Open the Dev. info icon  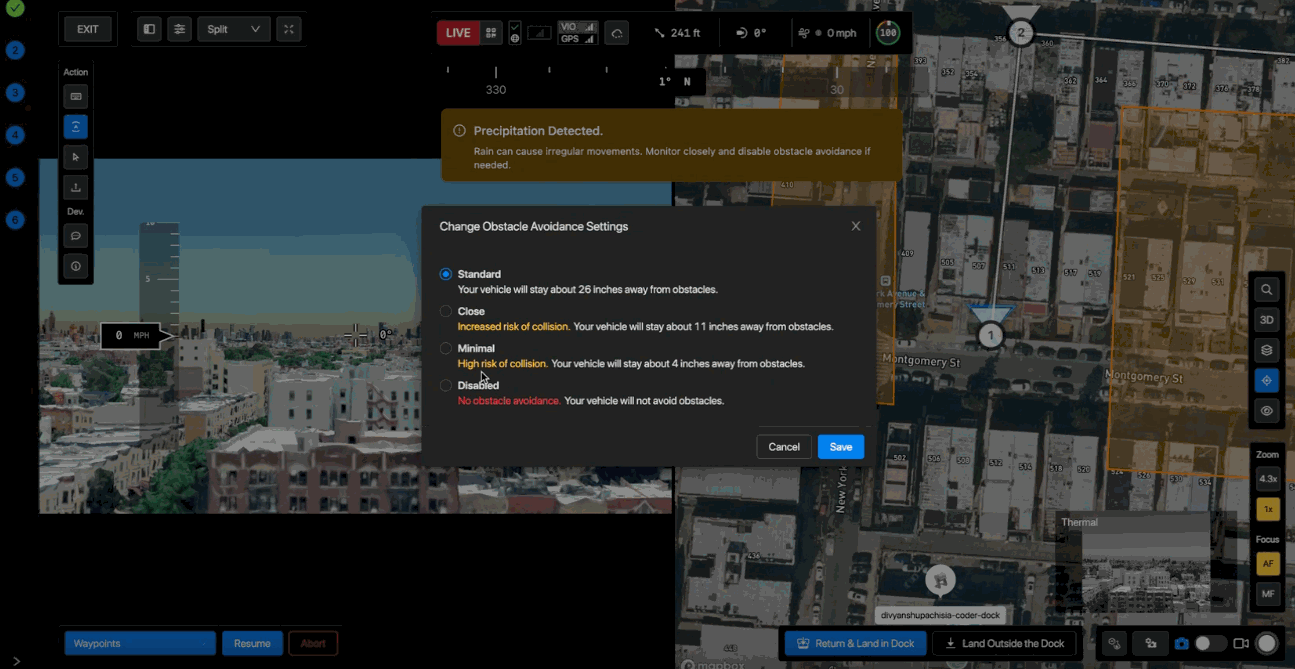pyautogui.click(x=75, y=266)
